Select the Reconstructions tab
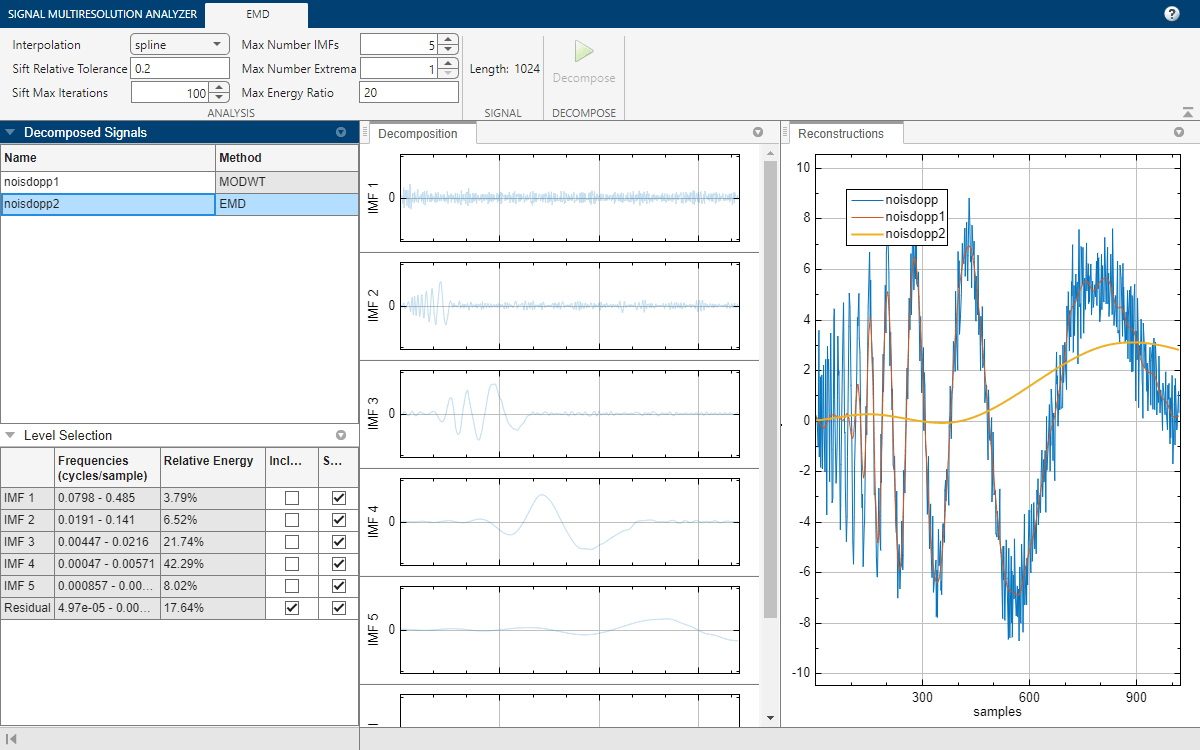 pos(841,133)
